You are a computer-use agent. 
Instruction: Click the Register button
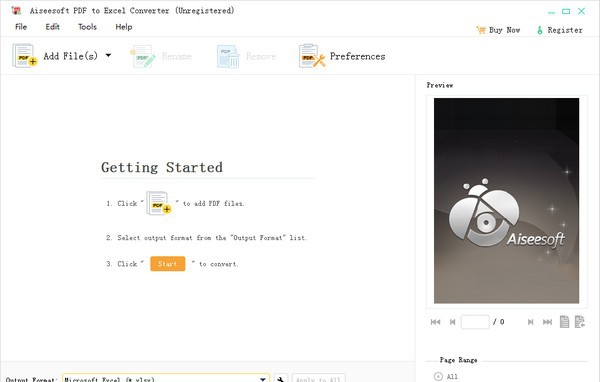pyautogui.click(x=559, y=30)
